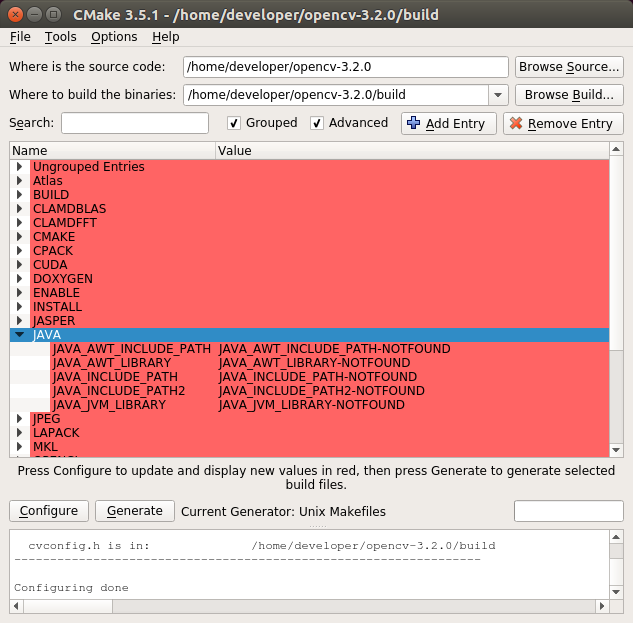Screen dimensions: 633x623
Task: Select the JAVA_AWT_LIBRARY entry name
Action: point(112,363)
